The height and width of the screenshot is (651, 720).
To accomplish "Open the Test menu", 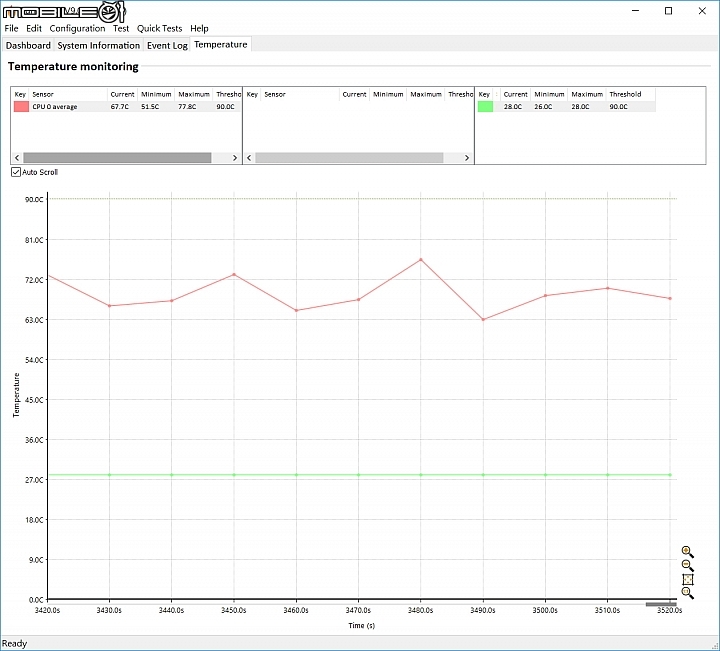I will click(121, 28).
